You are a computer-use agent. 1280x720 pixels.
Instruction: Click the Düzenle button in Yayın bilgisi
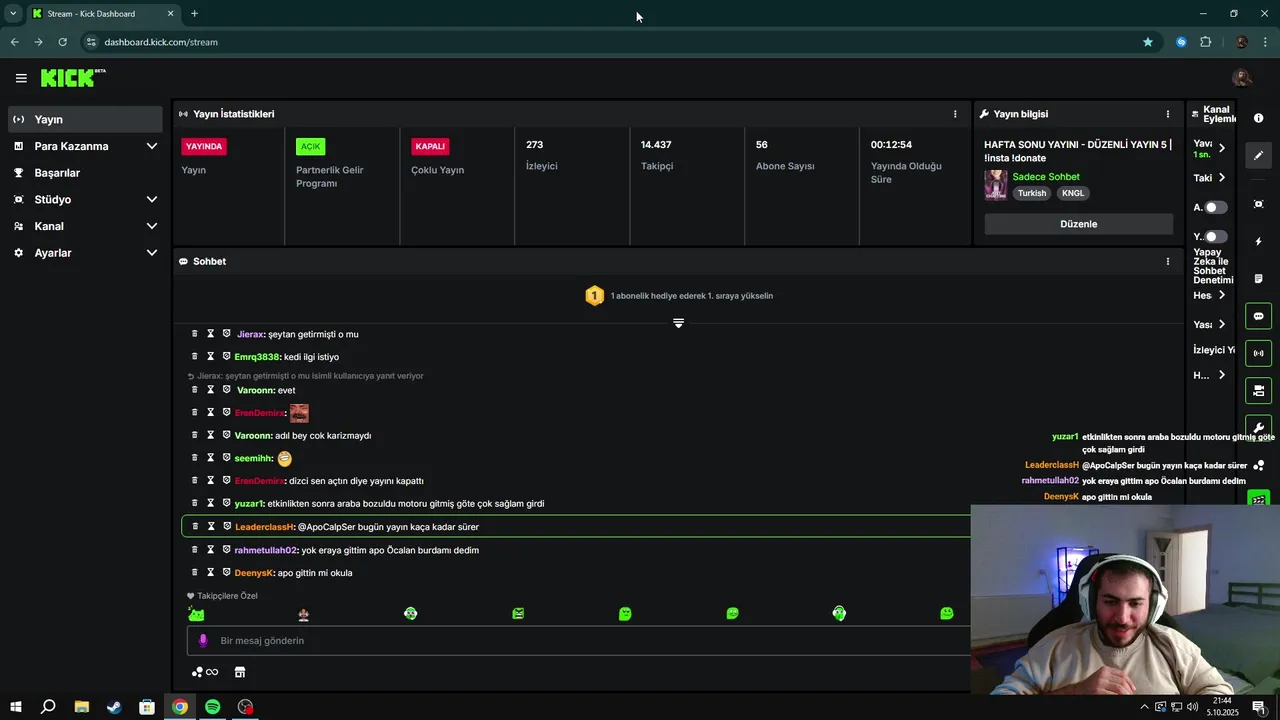click(1078, 224)
